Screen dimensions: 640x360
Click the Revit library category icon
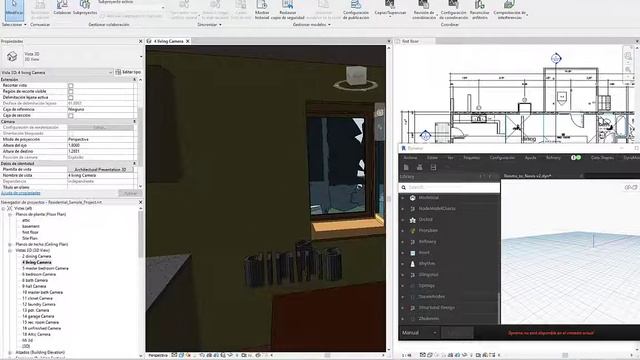coord(413,253)
